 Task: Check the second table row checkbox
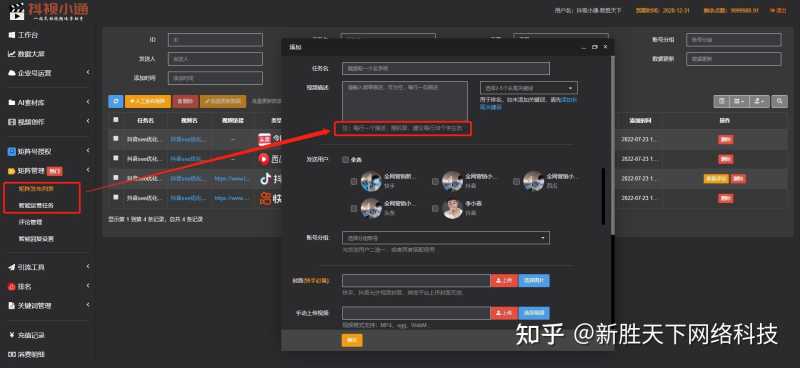coord(116,159)
